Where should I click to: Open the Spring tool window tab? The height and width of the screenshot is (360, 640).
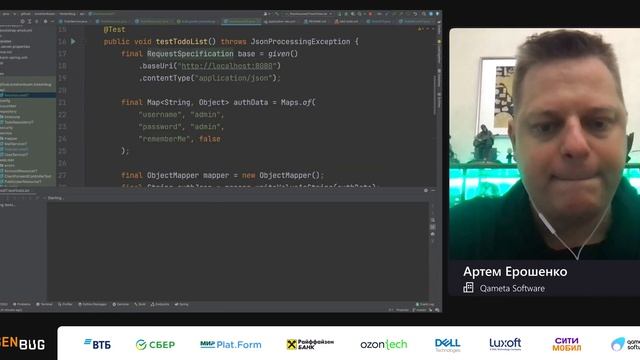tap(182, 304)
